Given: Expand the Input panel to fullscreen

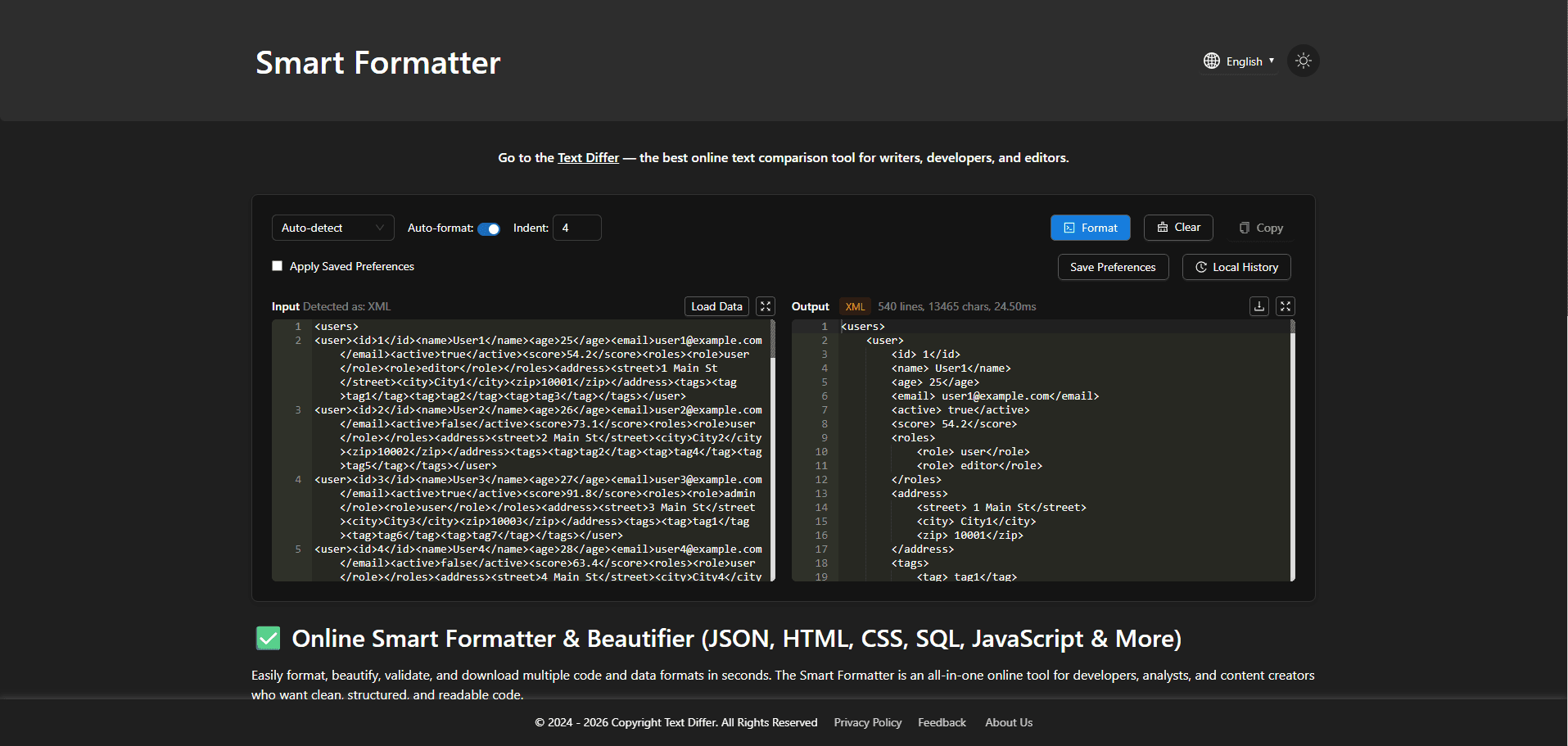Looking at the screenshot, I should tap(766, 306).
